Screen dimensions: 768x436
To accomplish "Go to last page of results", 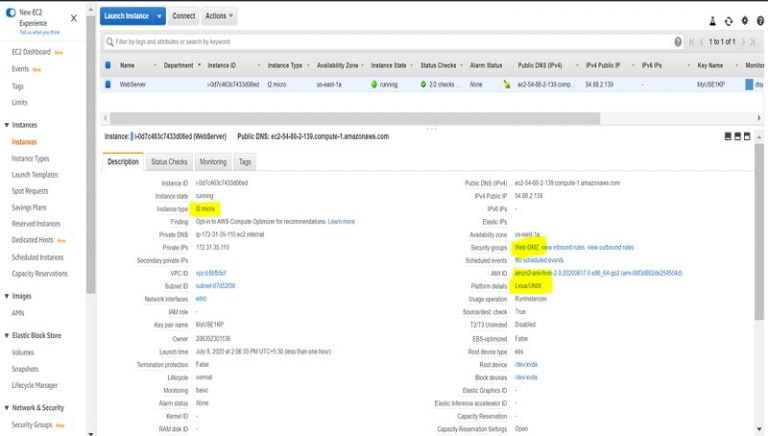I will tap(753, 42).
